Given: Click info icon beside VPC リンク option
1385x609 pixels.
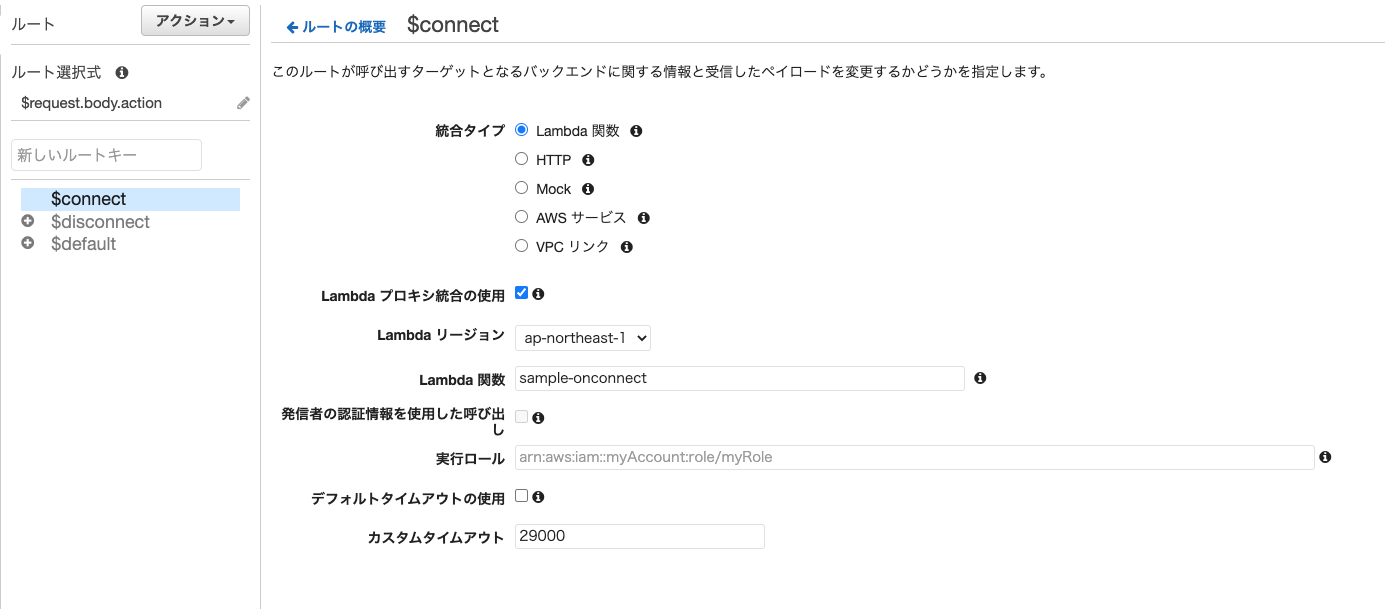Looking at the screenshot, I should [627, 246].
